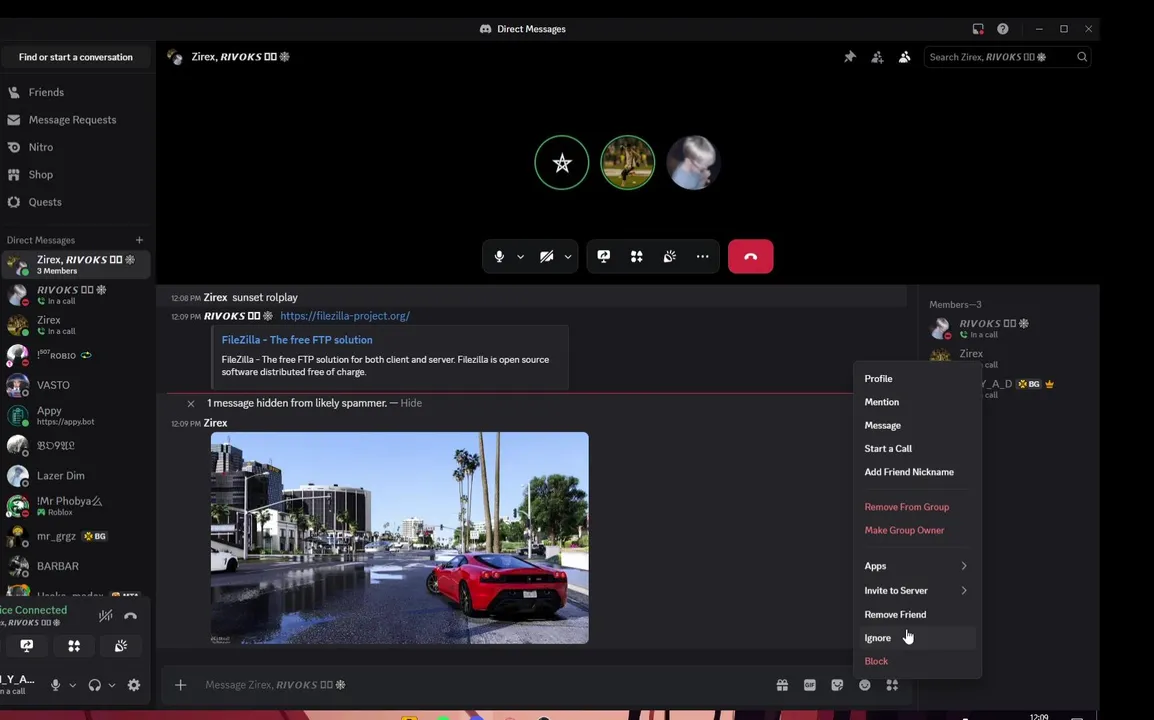The width and height of the screenshot is (1154, 720).
Task: Select the star avatar in the call
Action: [562, 163]
